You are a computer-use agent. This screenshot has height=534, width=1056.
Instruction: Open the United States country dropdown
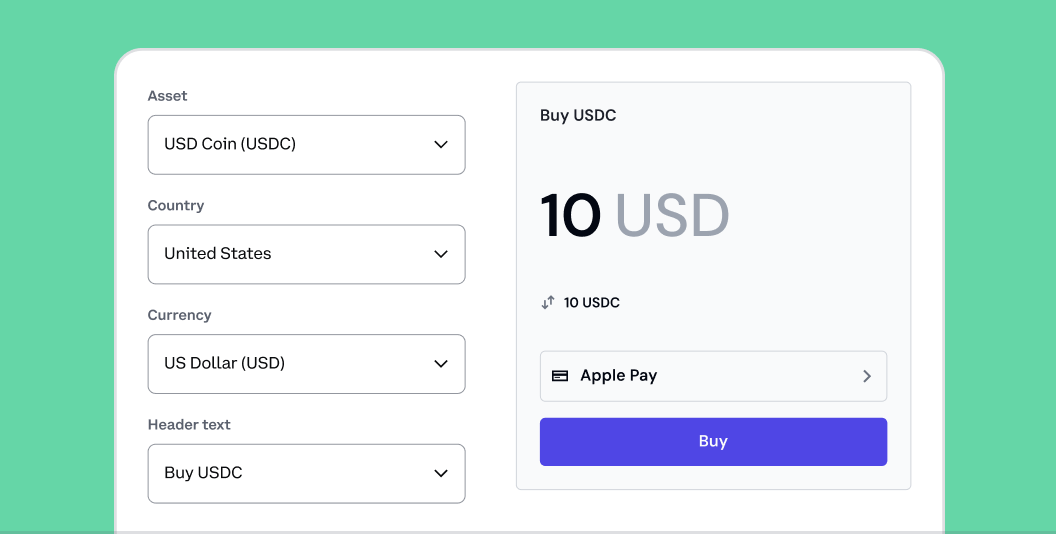click(306, 255)
